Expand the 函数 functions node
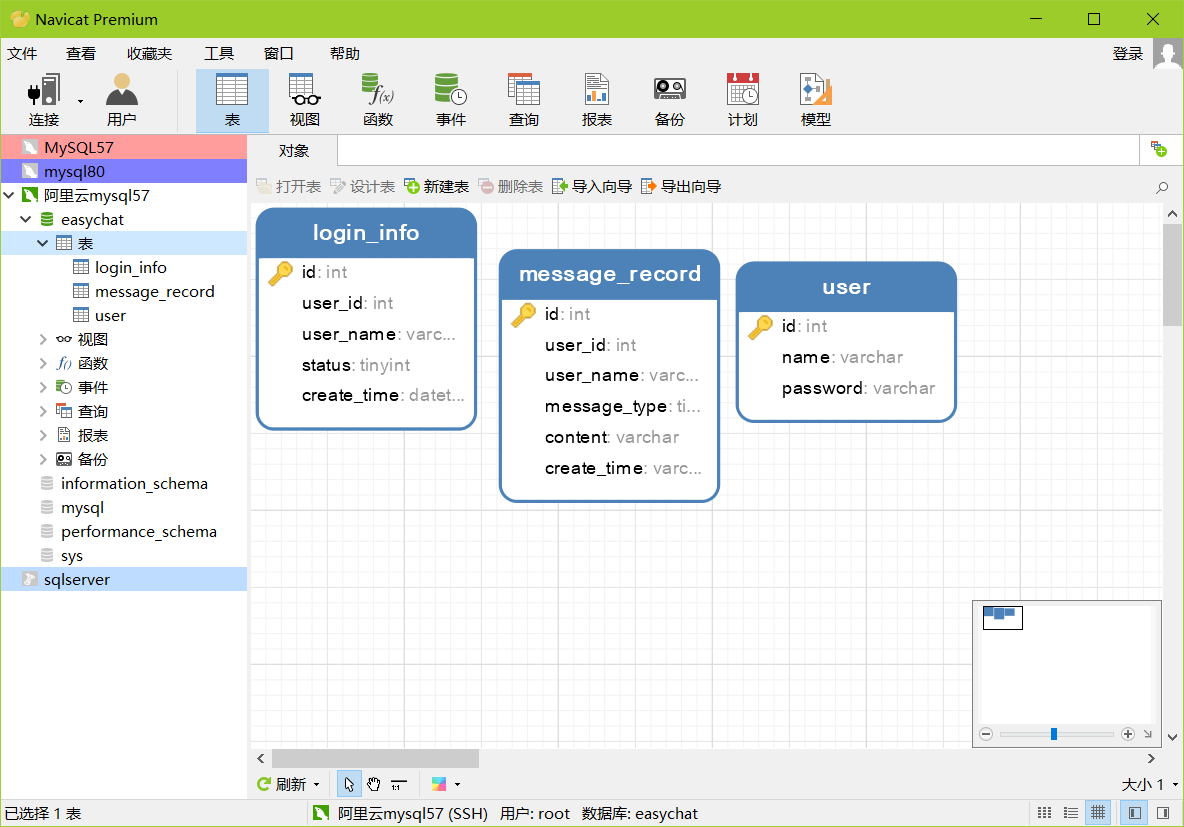This screenshot has height=827, width=1184. pyautogui.click(x=43, y=363)
